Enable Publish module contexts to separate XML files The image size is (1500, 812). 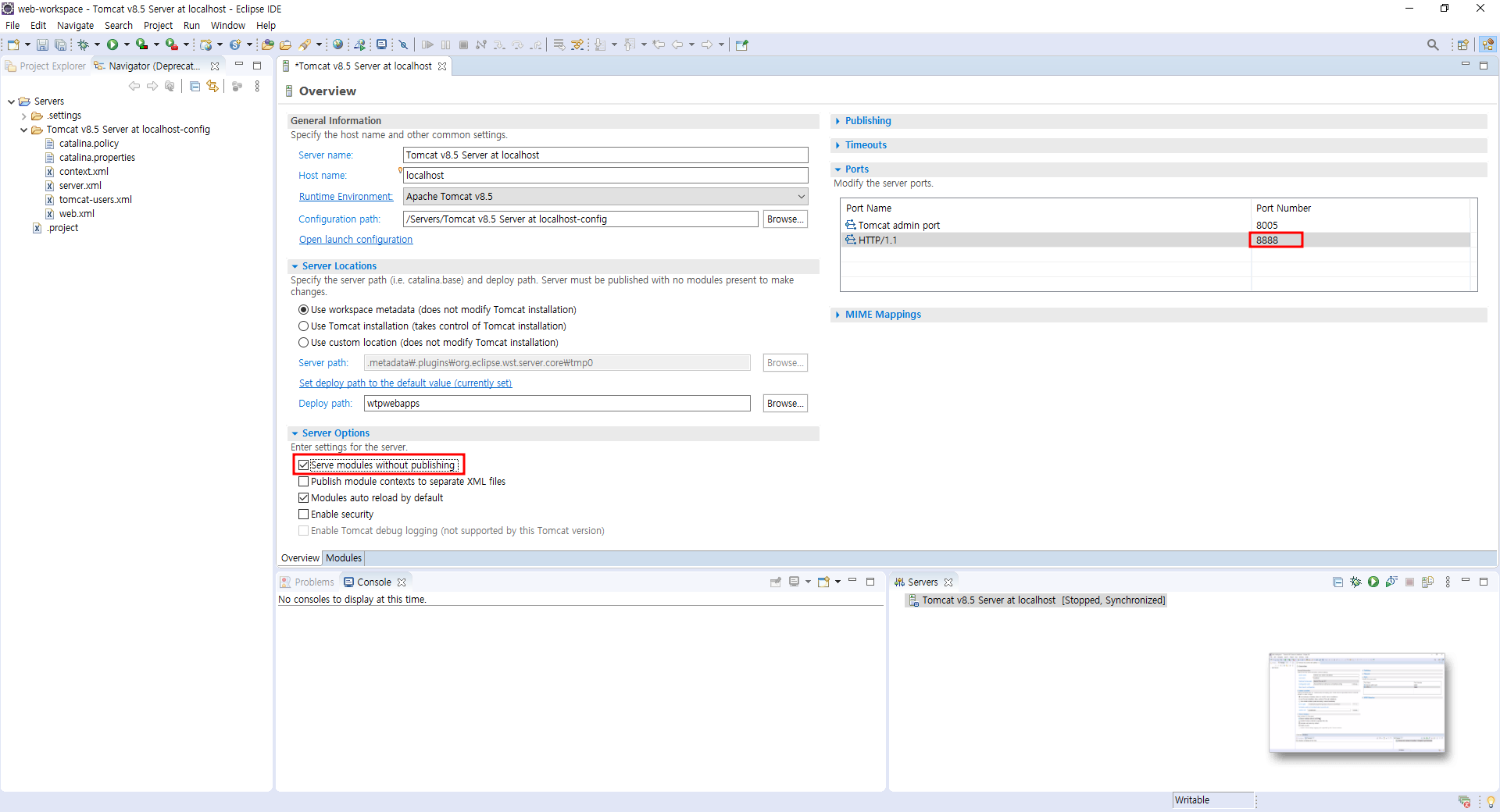pos(303,481)
